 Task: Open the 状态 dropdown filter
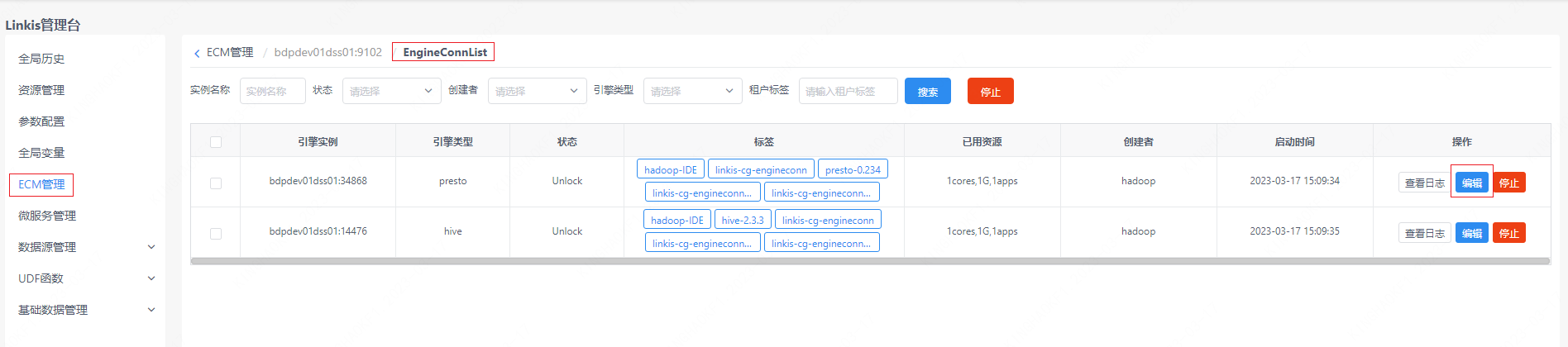click(391, 91)
